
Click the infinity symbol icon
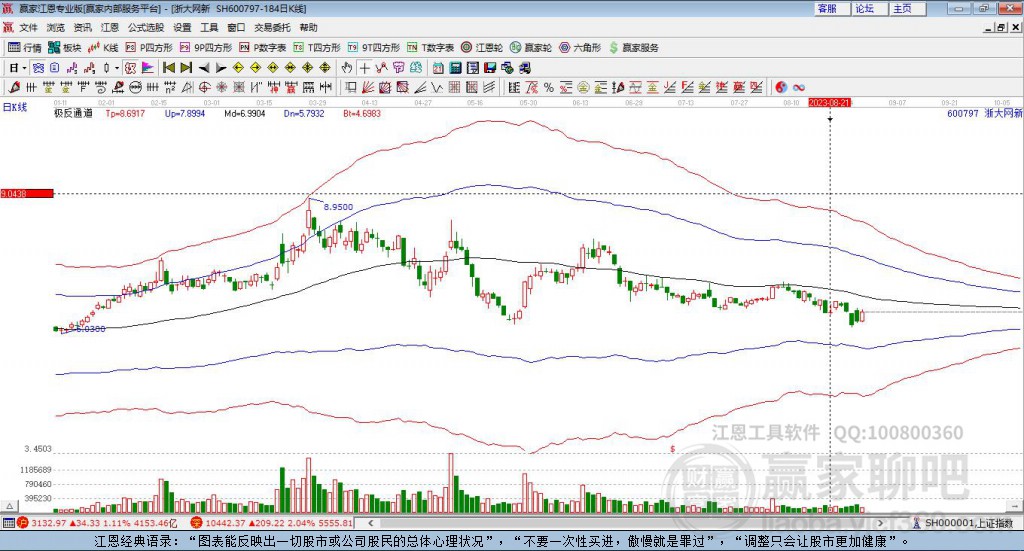point(799,87)
